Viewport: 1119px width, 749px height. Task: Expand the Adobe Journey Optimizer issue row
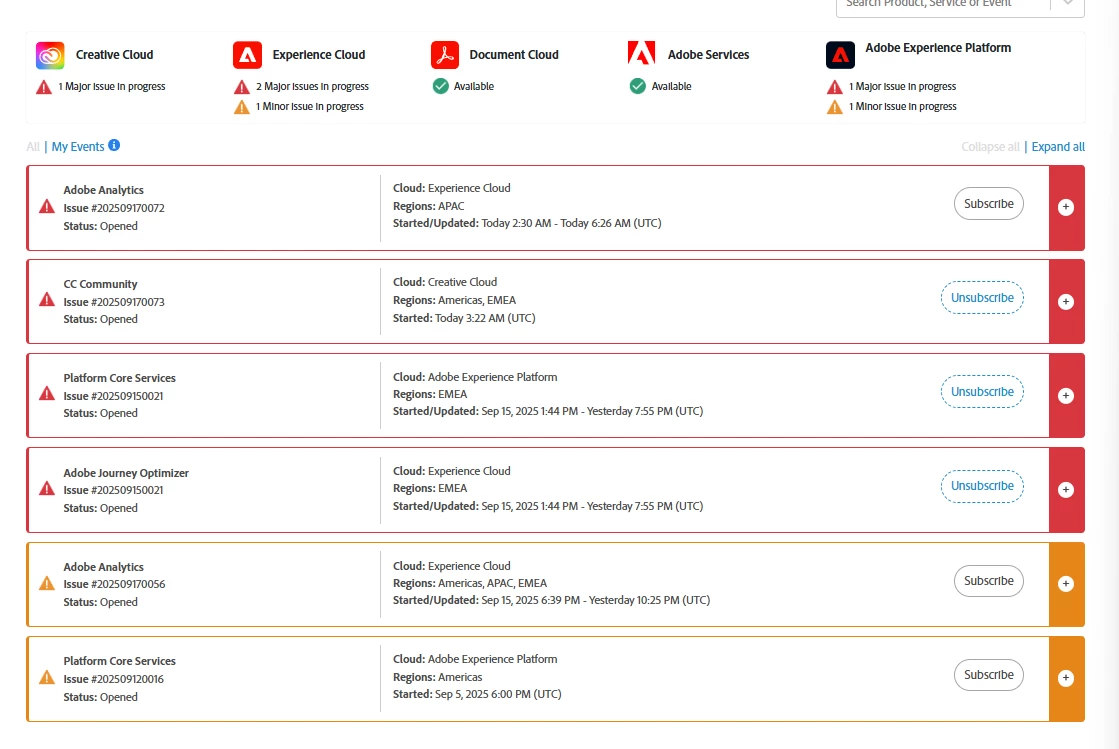(1065, 489)
